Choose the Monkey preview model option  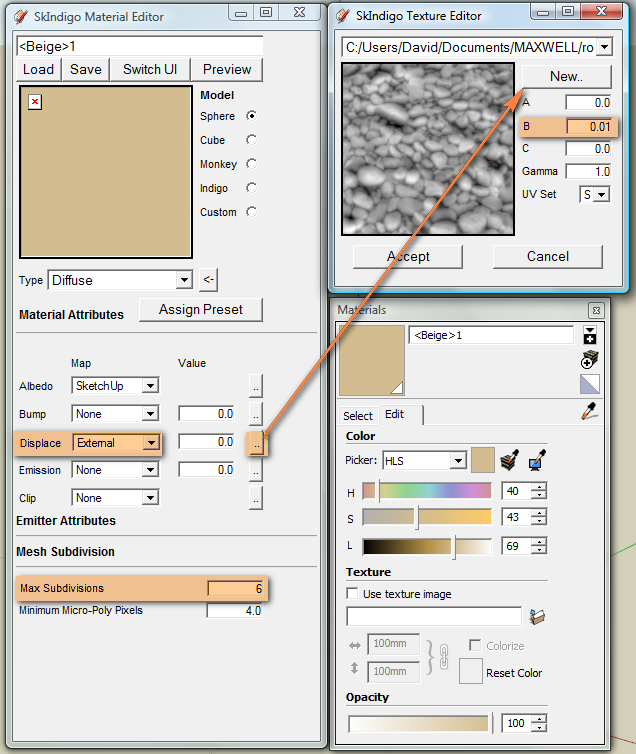[x=251, y=164]
